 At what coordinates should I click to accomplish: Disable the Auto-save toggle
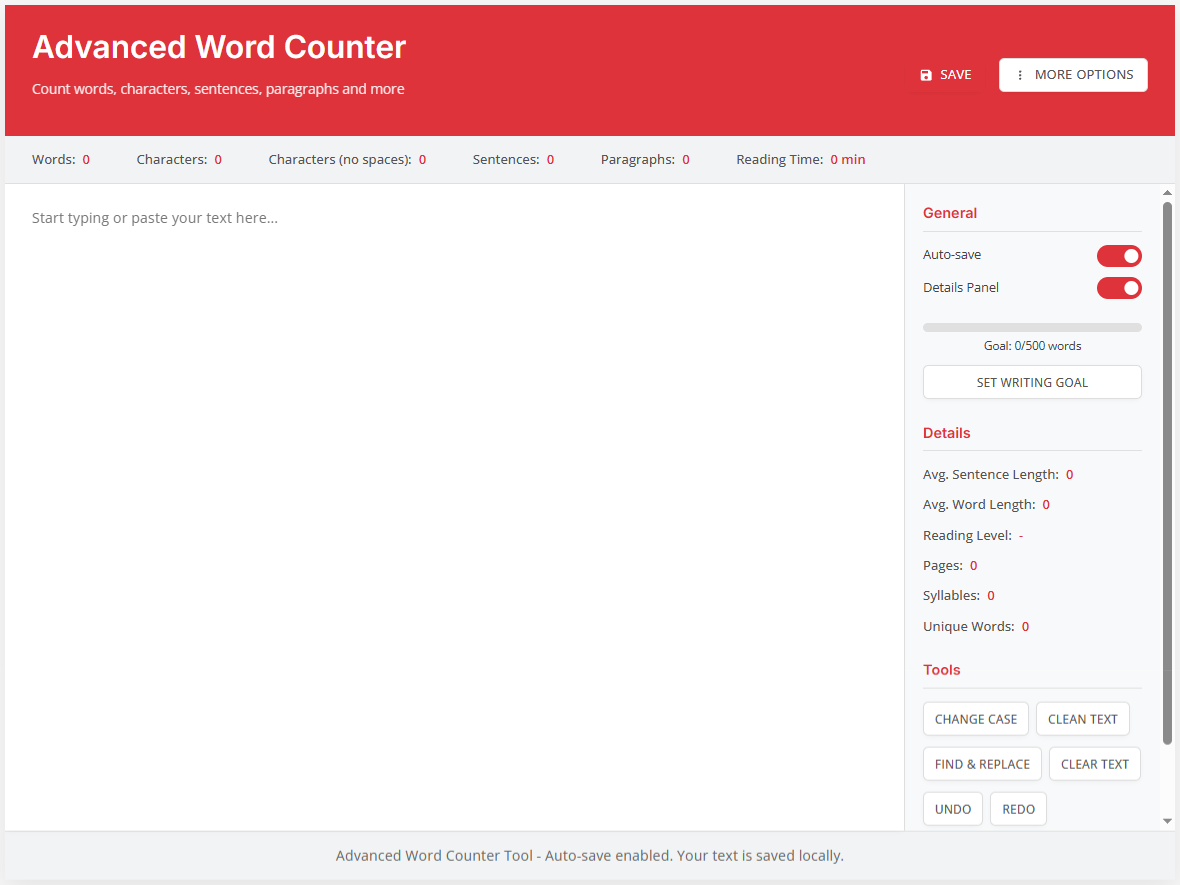coord(1119,255)
